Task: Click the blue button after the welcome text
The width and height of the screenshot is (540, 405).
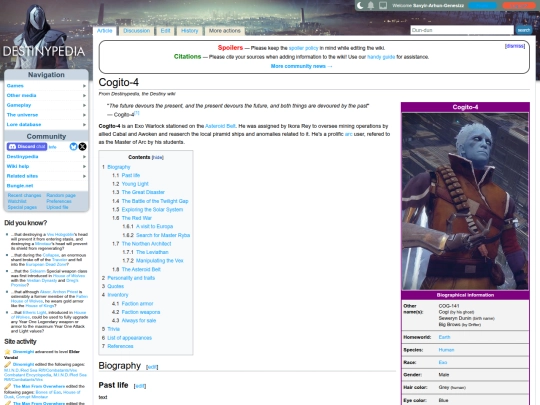Action: pos(483,6)
